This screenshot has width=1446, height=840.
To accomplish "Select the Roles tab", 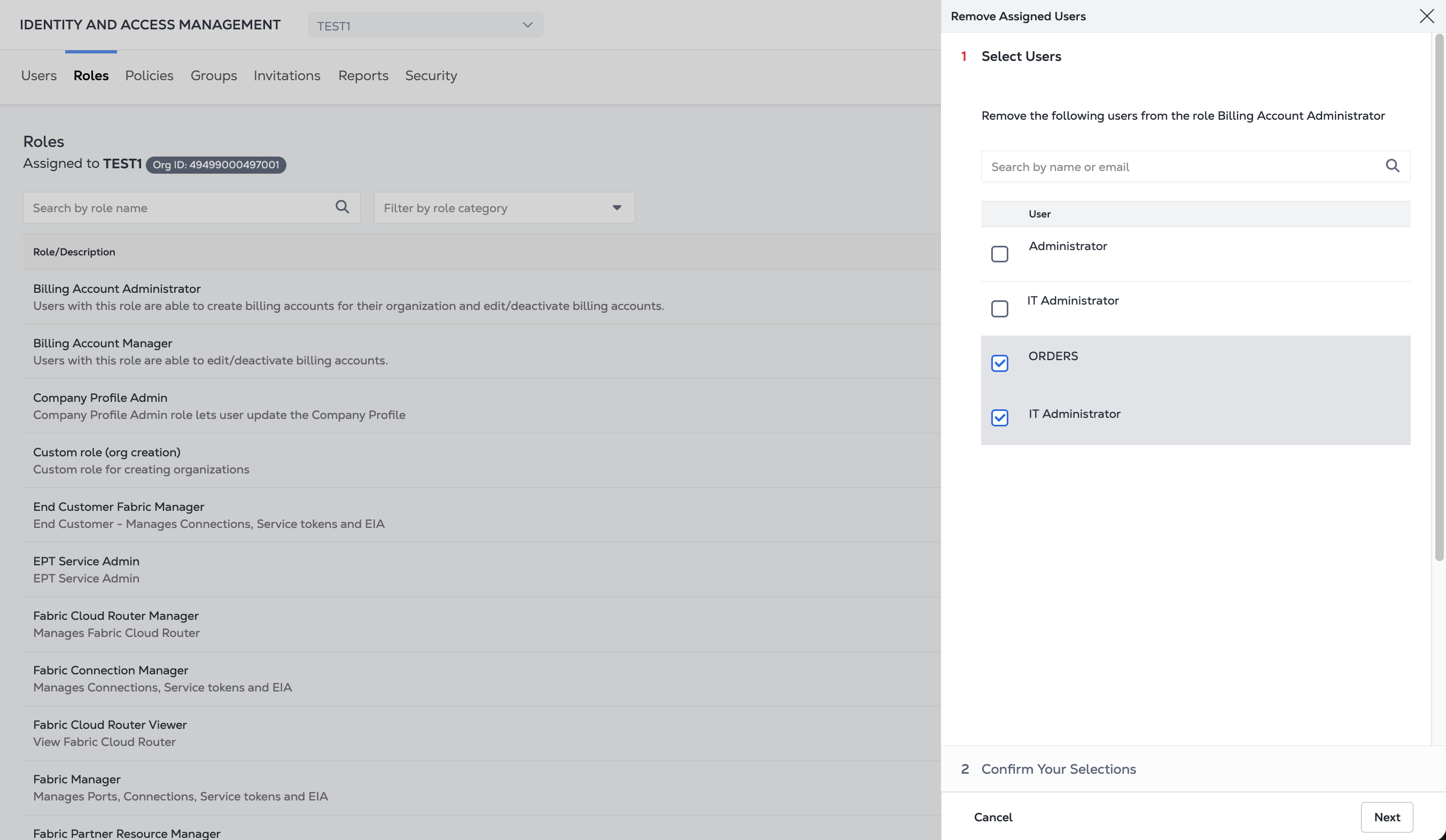I will pos(91,76).
